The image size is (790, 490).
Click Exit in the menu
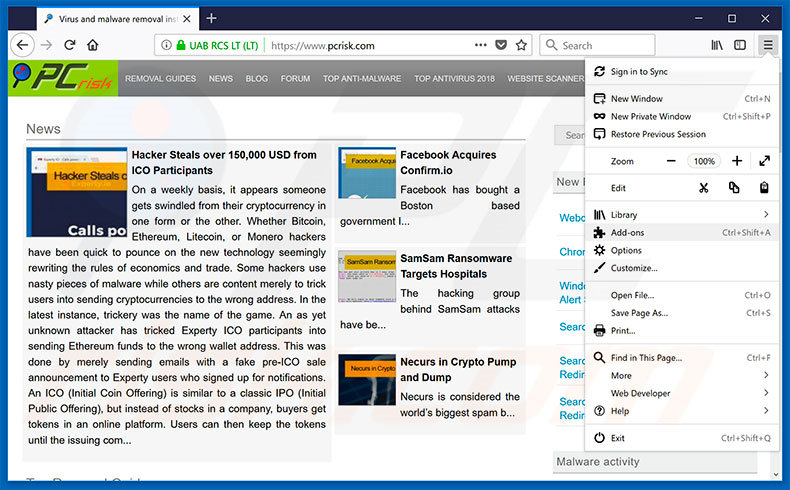[682, 438]
